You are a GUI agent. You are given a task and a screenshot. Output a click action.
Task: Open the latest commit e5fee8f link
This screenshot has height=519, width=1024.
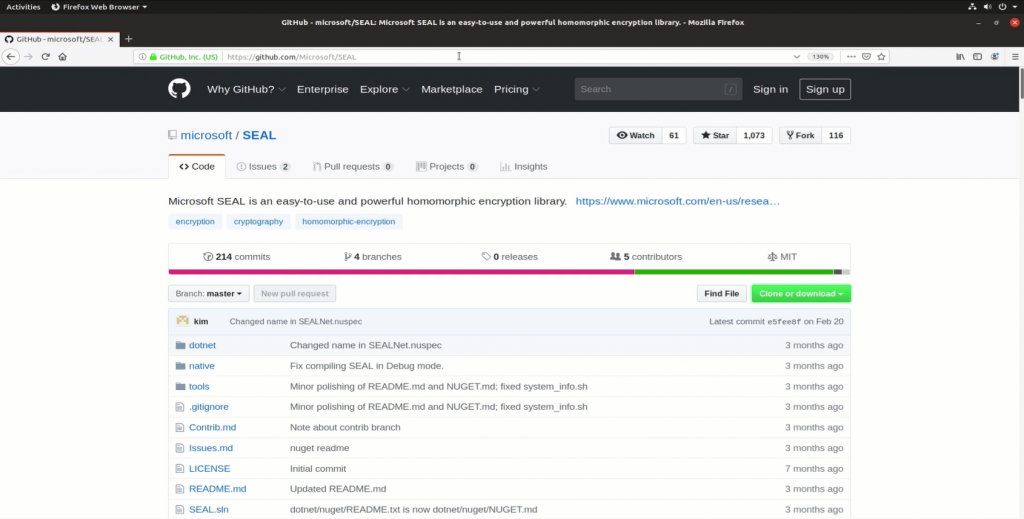(784, 321)
